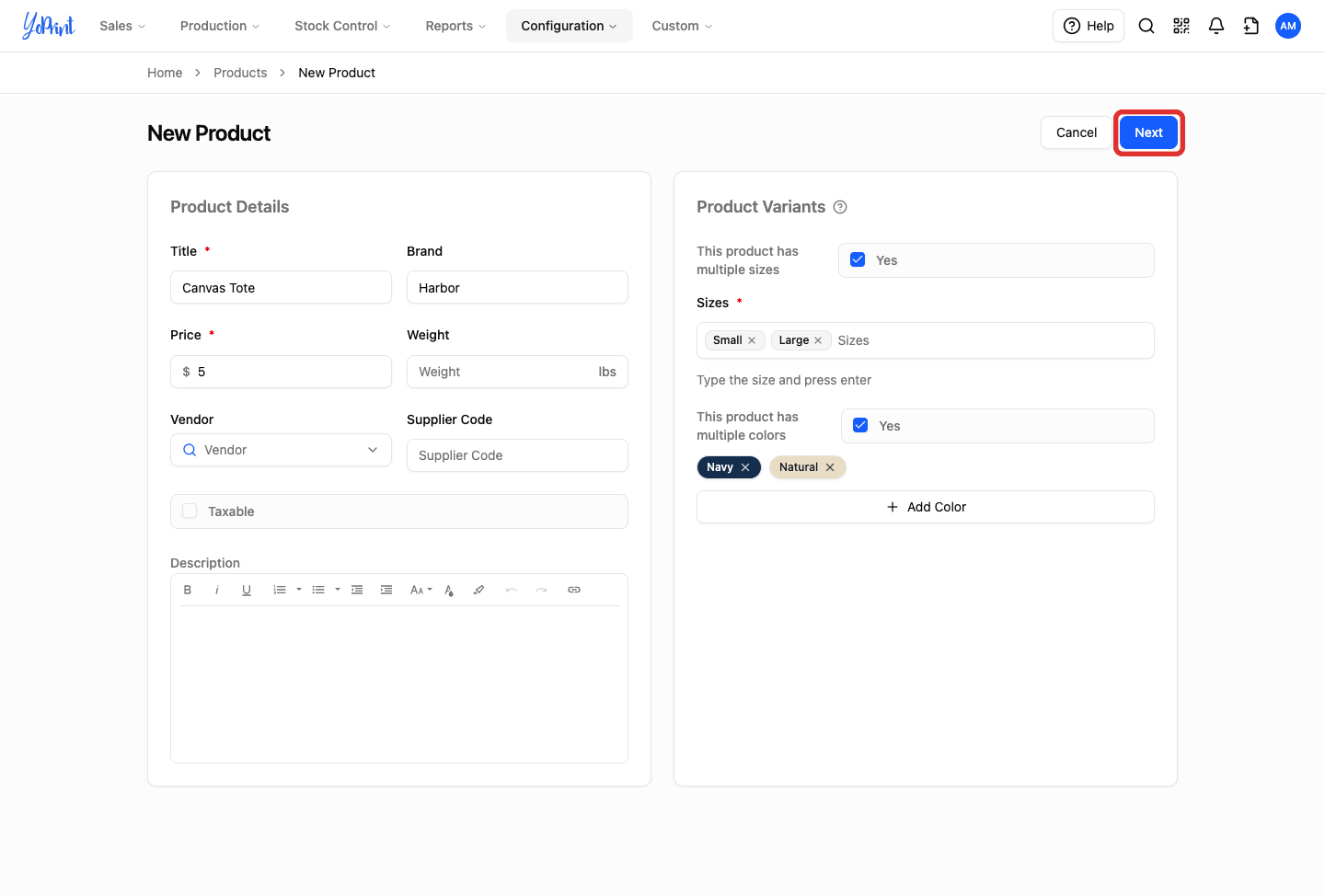
Task: Toggle bold formatting in Description
Action: pyautogui.click(x=188, y=590)
